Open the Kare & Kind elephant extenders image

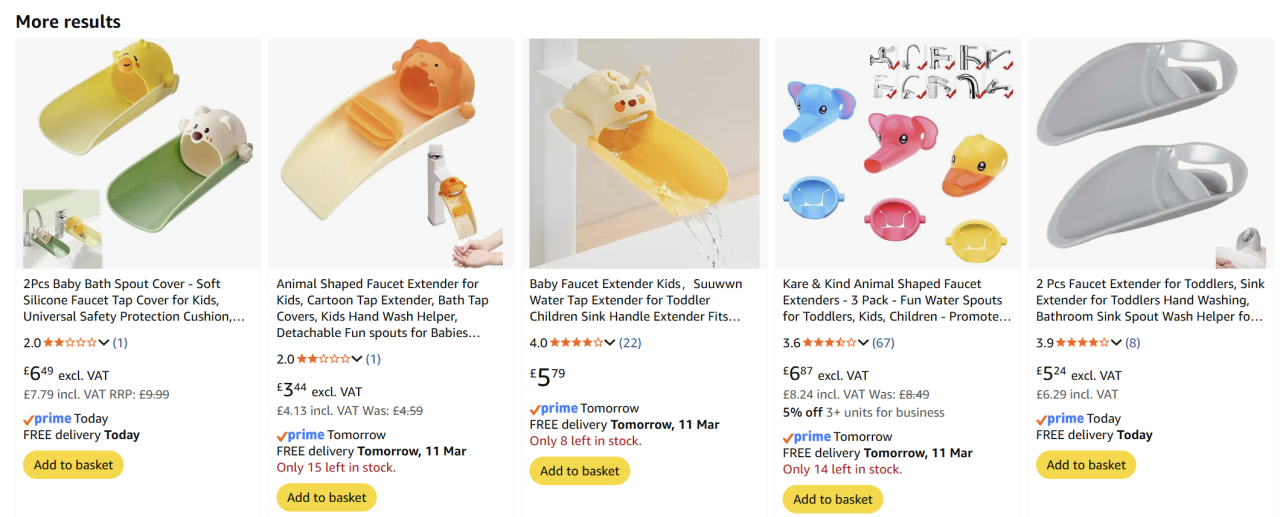tap(897, 154)
